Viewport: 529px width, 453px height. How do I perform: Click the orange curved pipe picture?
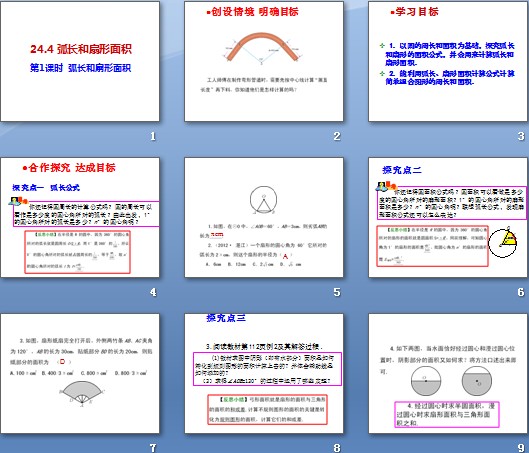point(262,48)
